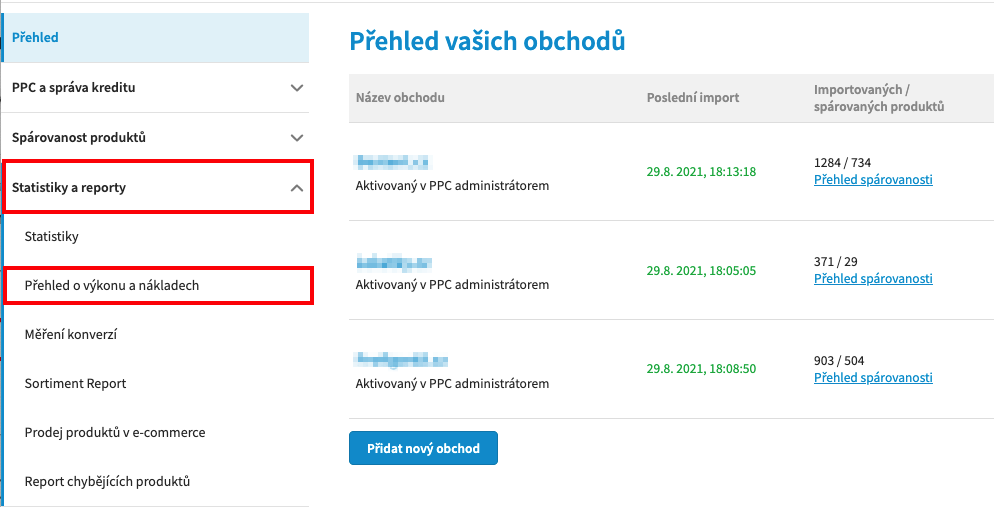Click the Poslední import column header

coord(693,98)
